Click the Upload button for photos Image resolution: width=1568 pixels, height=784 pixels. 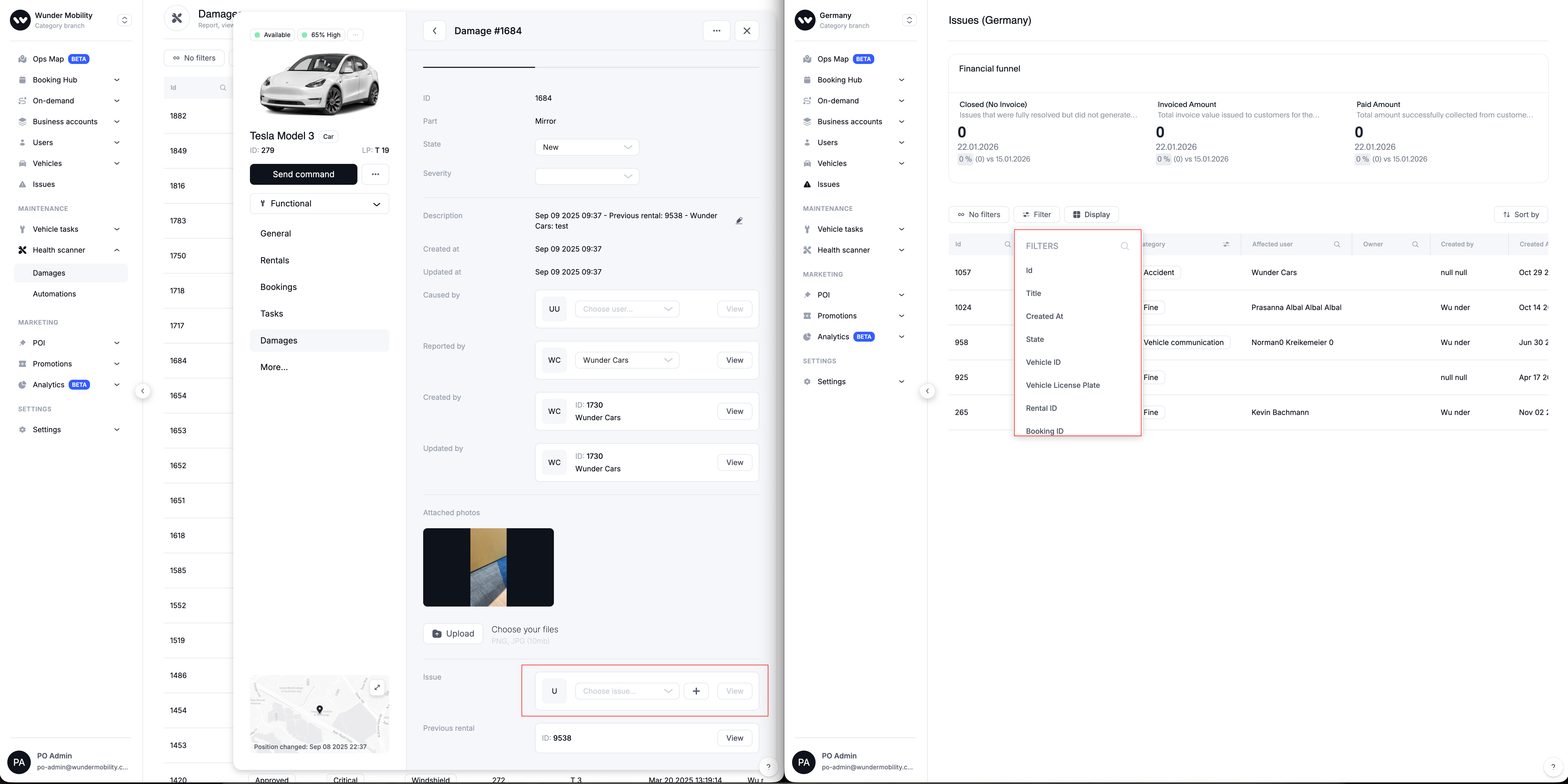pyautogui.click(x=453, y=634)
